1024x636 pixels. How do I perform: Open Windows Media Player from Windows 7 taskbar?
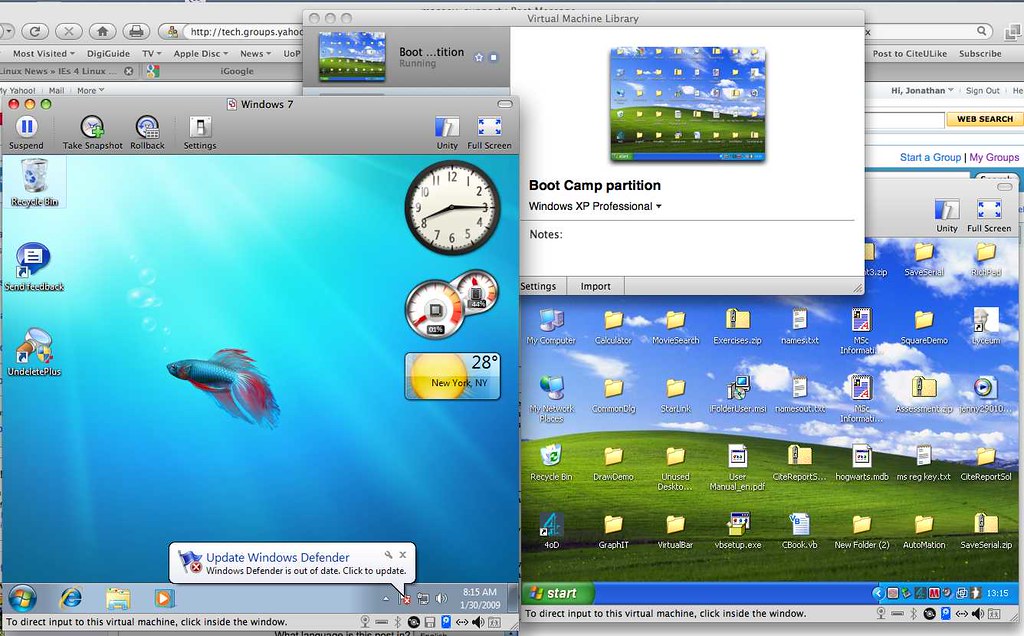(164, 598)
